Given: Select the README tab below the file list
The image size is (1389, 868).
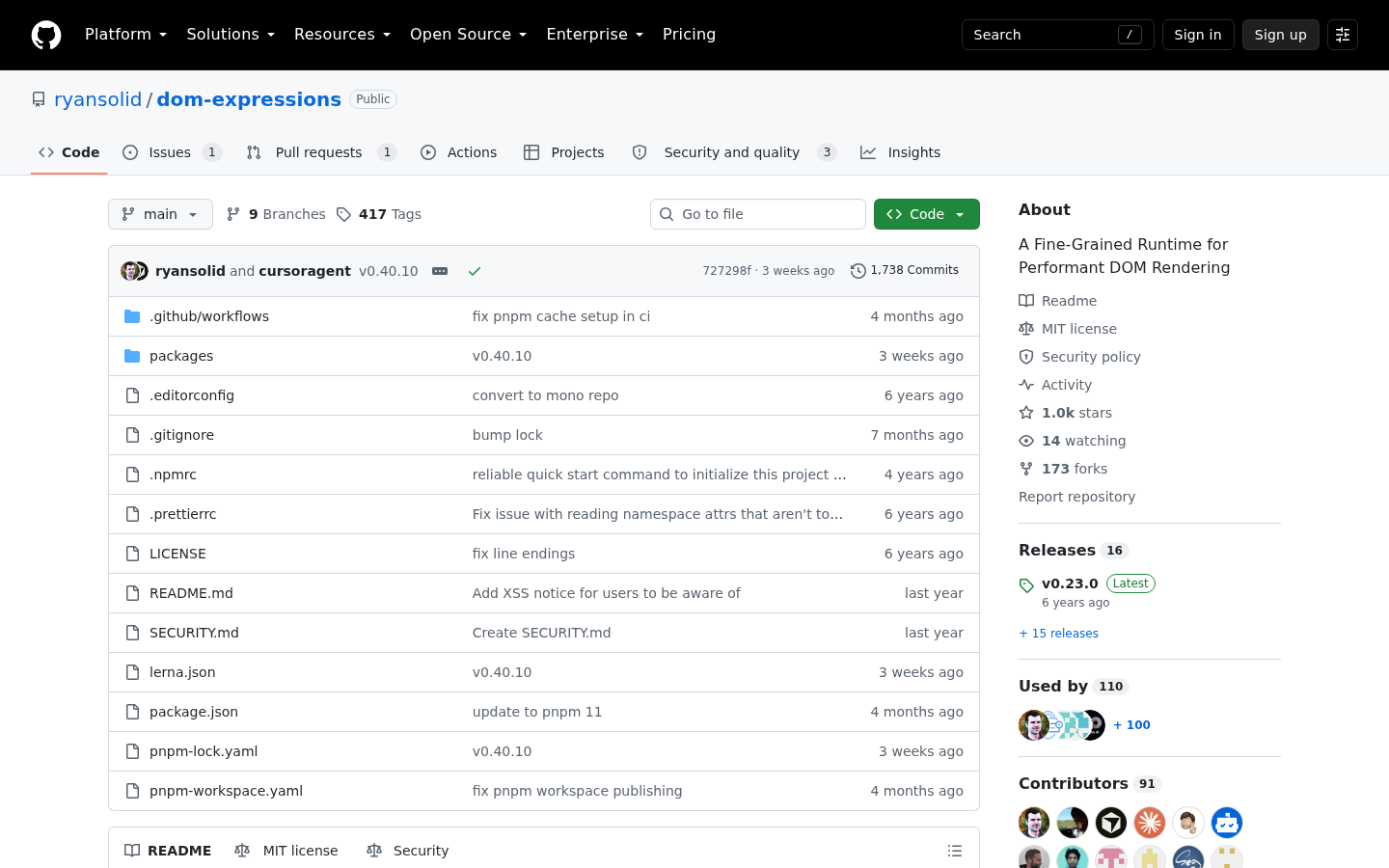Looking at the screenshot, I should click(168, 851).
